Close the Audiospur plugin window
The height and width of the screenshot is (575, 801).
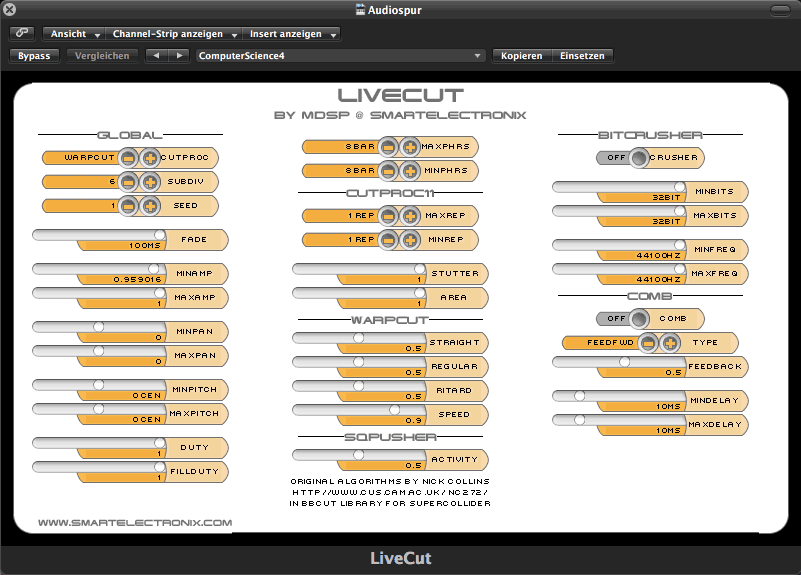click(9, 9)
